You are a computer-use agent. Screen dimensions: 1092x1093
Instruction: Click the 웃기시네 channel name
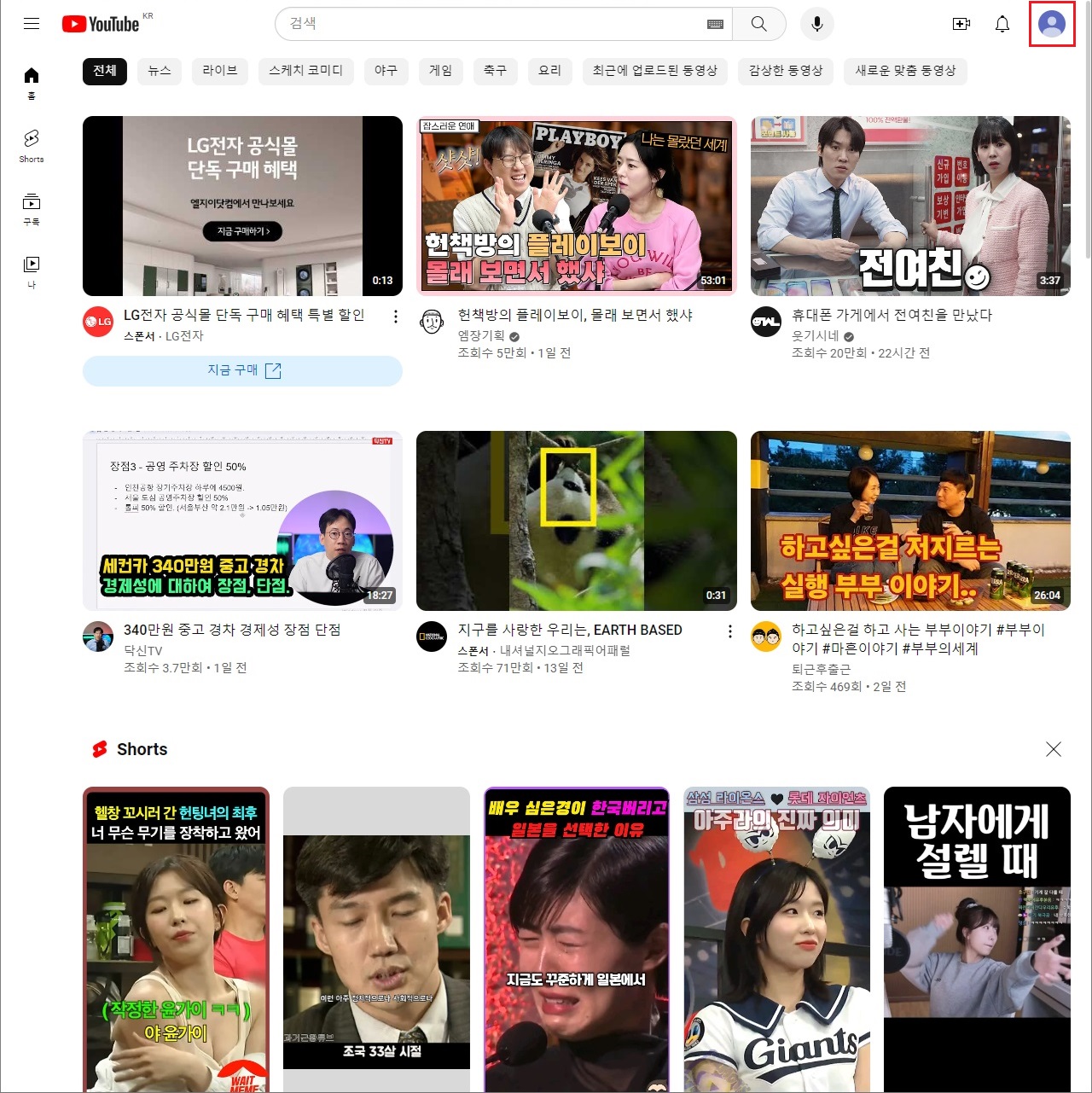click(816, 336)
